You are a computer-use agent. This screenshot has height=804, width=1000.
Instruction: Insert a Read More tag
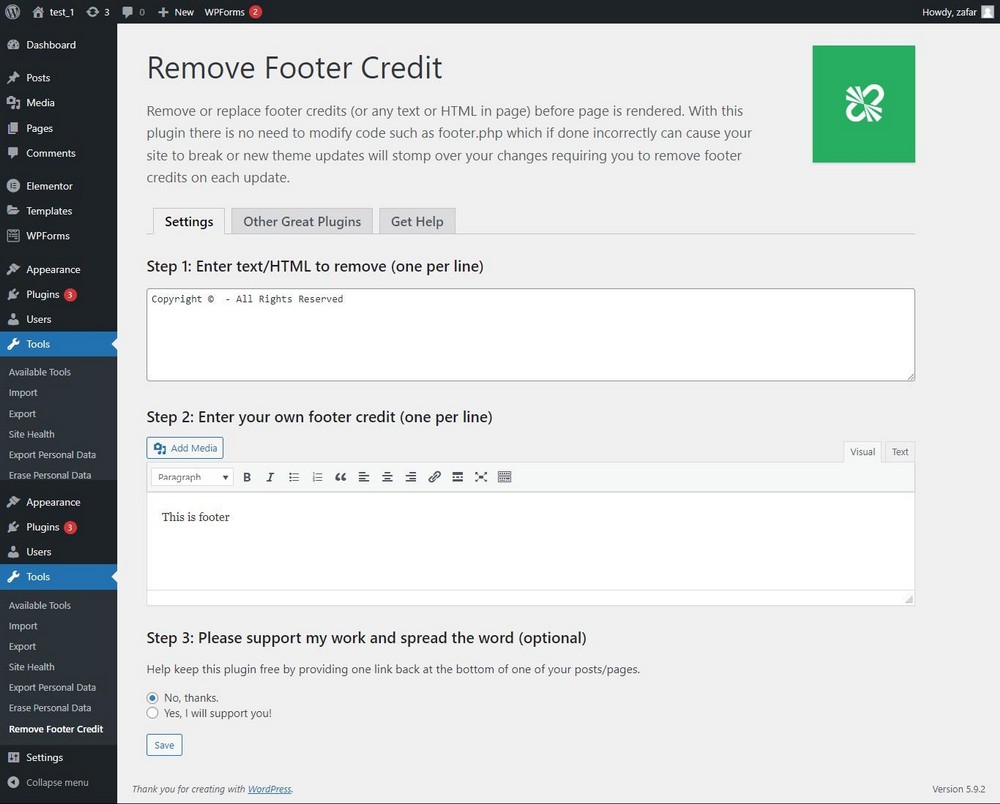tap(457, 477)
